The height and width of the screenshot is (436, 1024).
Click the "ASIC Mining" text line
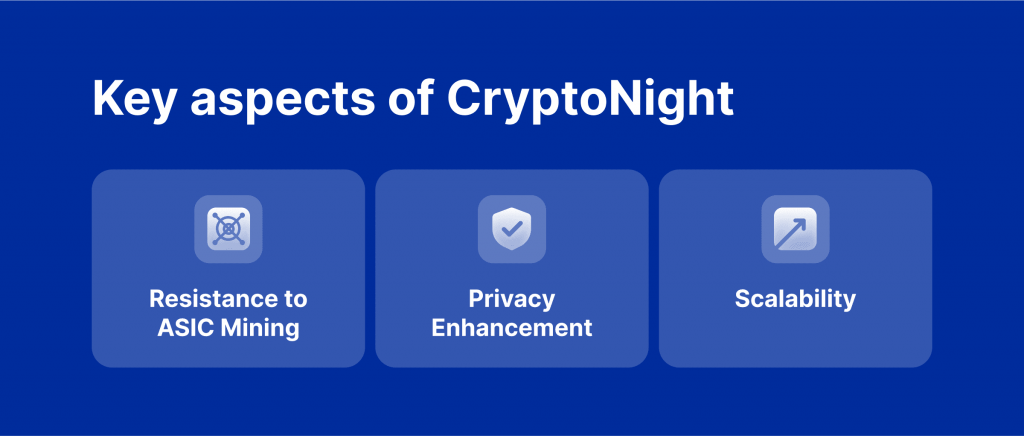[228, 327]
